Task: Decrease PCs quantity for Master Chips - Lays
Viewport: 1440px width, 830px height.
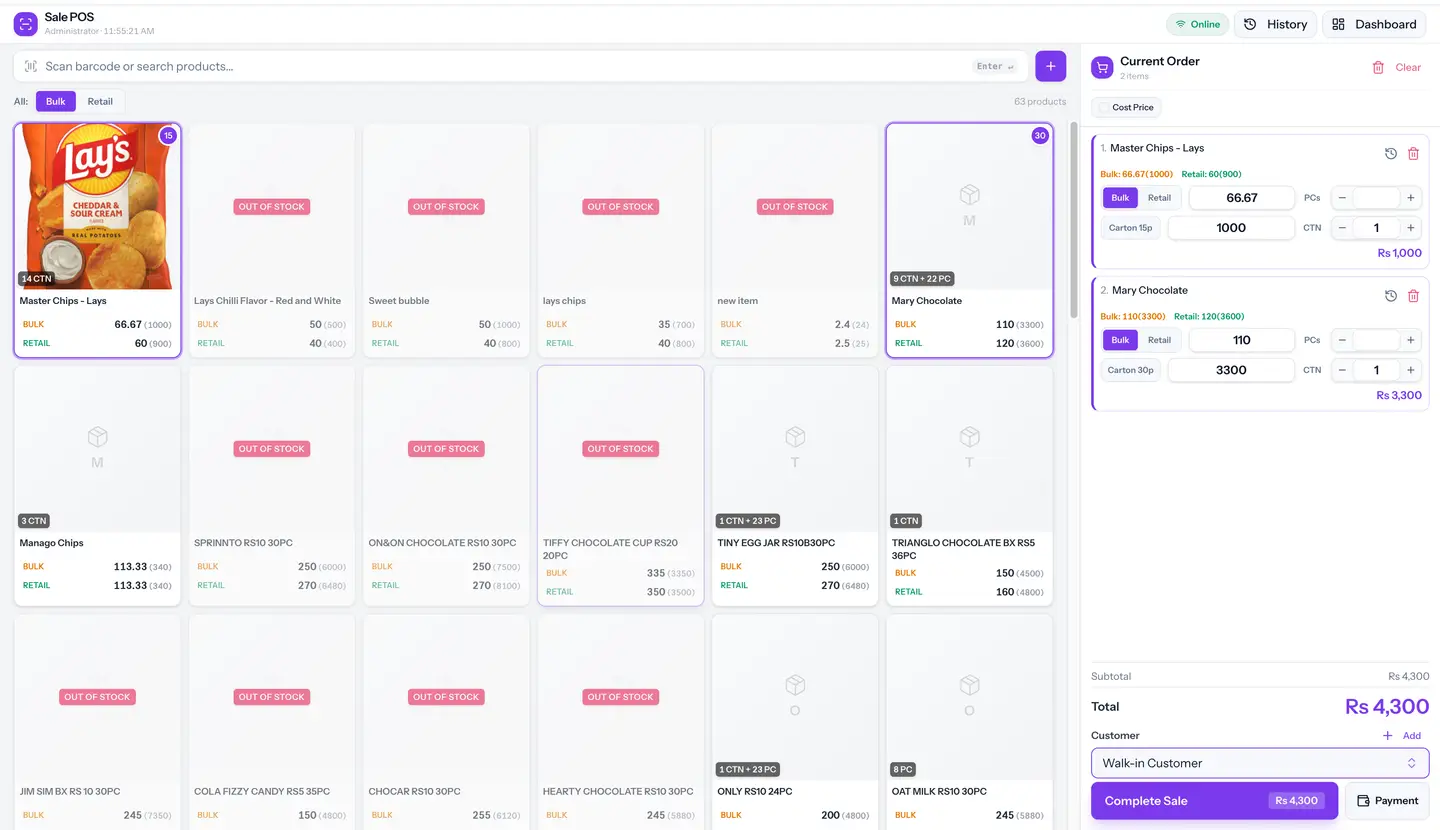Action: (1342, 198)
